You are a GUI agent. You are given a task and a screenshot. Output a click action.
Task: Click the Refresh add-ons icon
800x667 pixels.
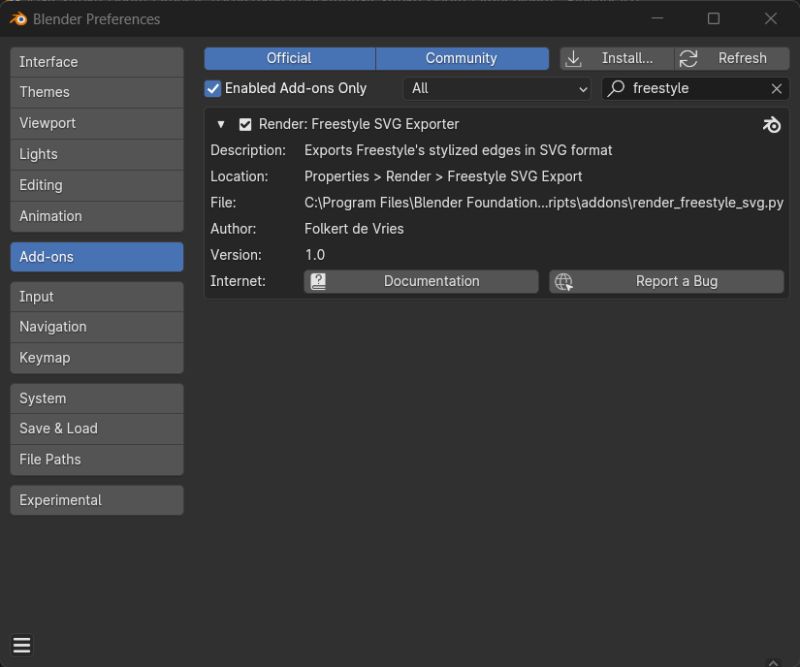(x=688, y=57)
